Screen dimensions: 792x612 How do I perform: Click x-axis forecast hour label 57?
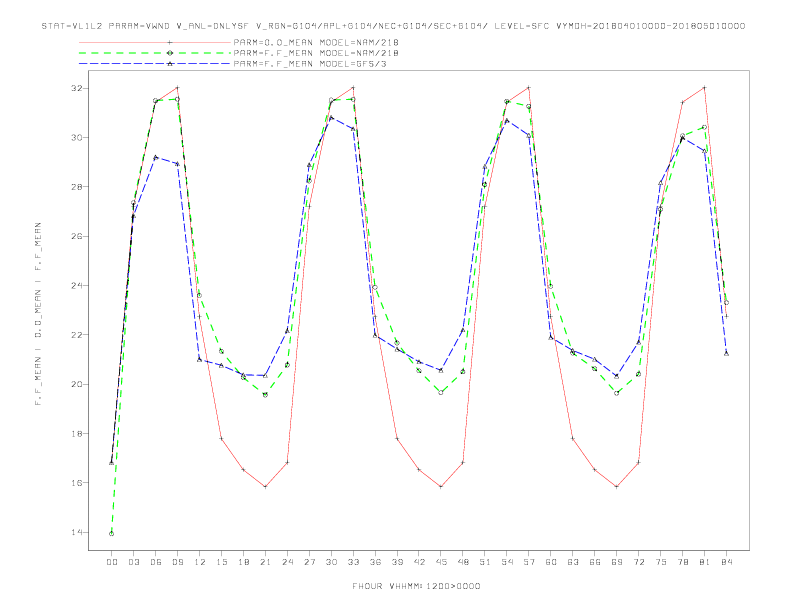(x=529, y=562)
